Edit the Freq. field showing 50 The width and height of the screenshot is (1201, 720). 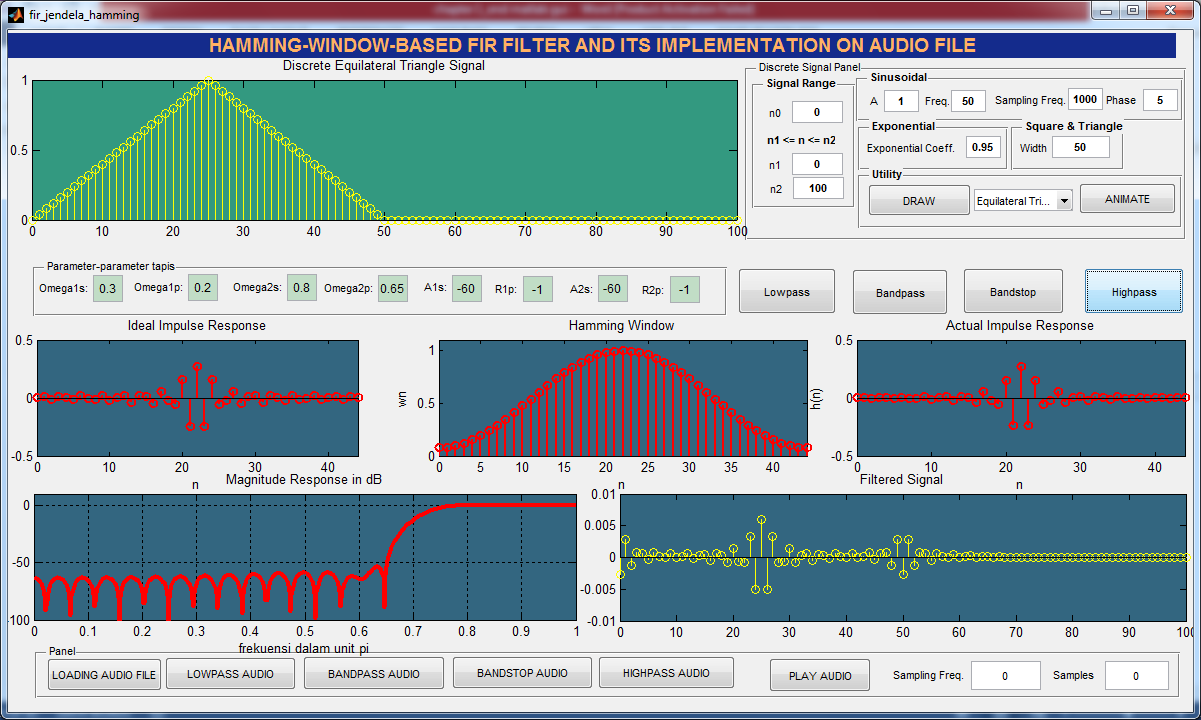967,100
